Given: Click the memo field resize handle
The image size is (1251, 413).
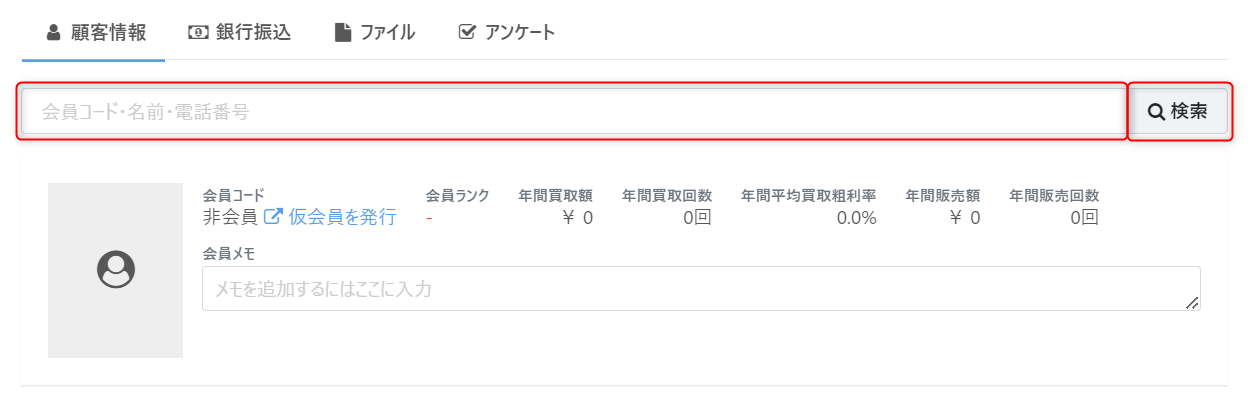Looking at the screenshot, I should click(x=1192, y=303).
